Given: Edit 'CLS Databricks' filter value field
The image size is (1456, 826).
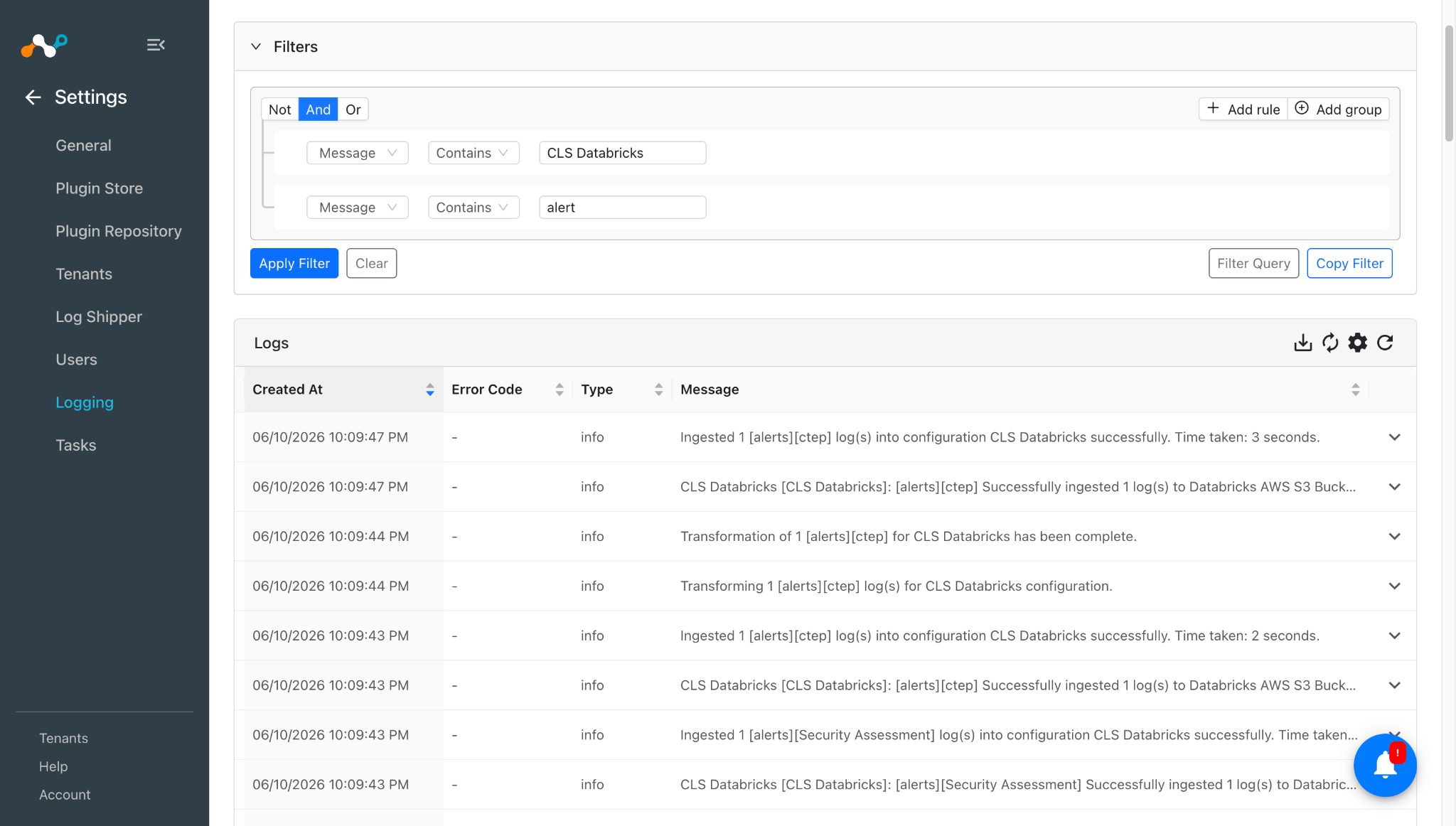Looking at the screenshot, I should tap(622, 153).
